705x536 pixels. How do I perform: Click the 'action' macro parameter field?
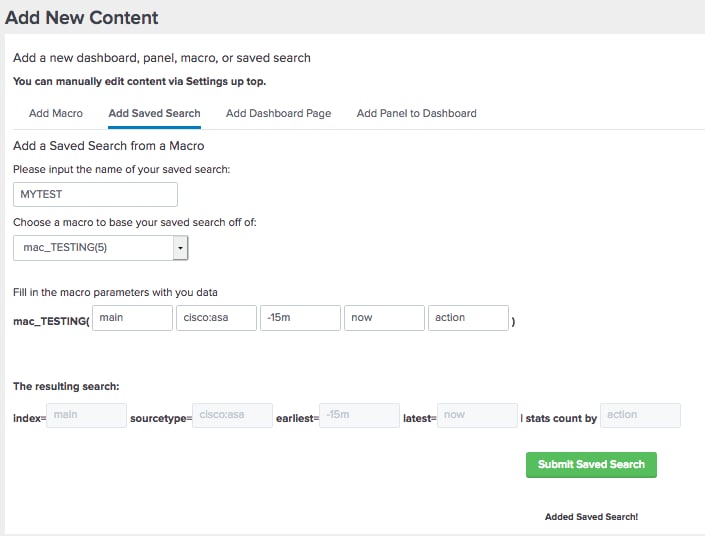pos(468,318)
